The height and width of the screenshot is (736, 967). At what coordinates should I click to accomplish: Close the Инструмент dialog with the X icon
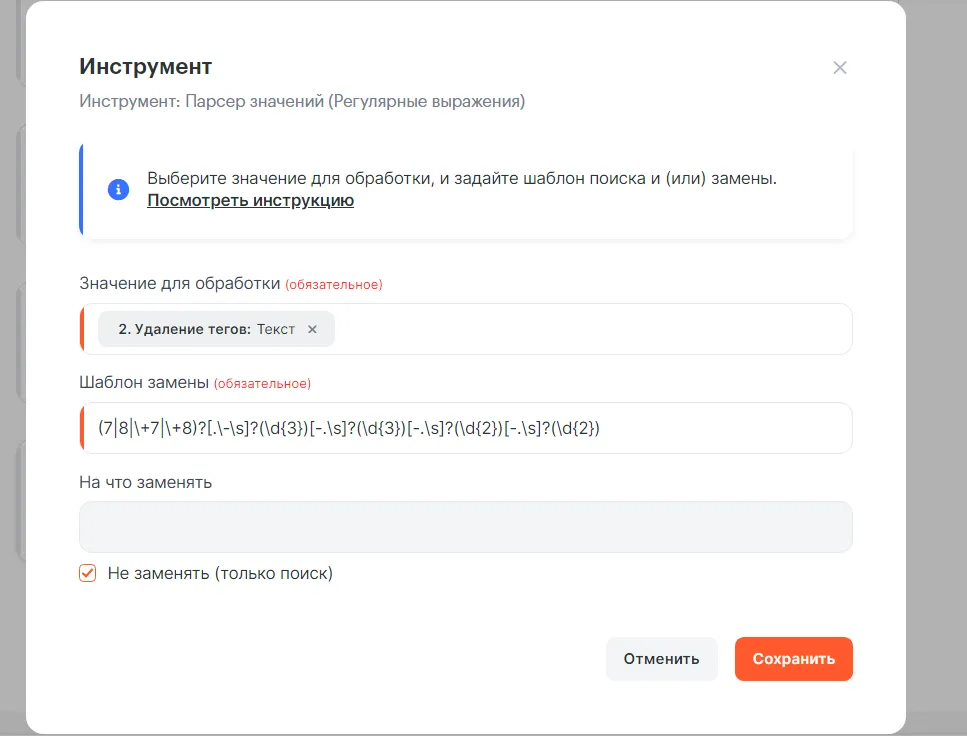[x=840, y=68]
